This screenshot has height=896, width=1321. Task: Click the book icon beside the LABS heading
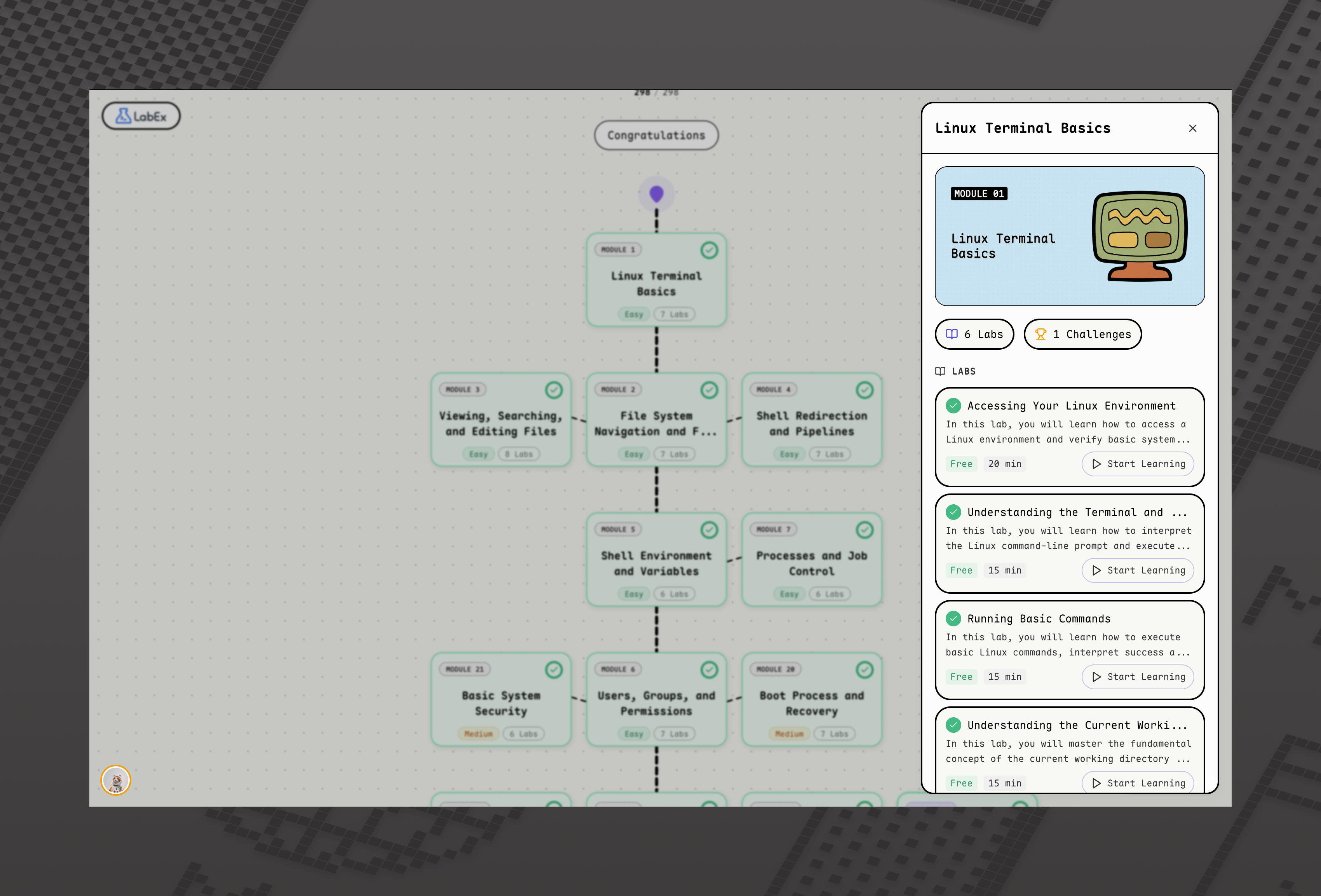pos(941,371)
